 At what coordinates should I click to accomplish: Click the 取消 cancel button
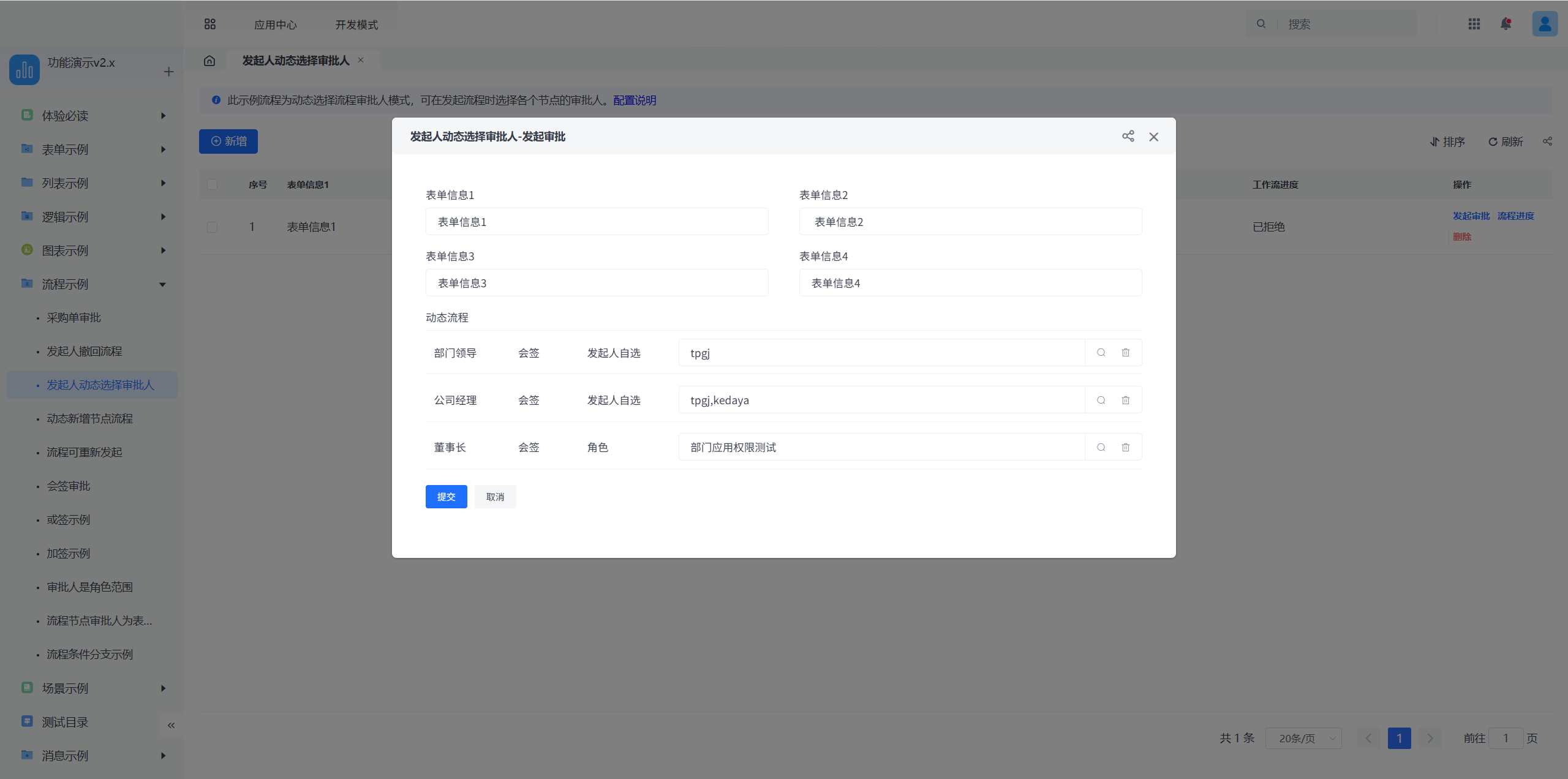(x=495, y=497)
